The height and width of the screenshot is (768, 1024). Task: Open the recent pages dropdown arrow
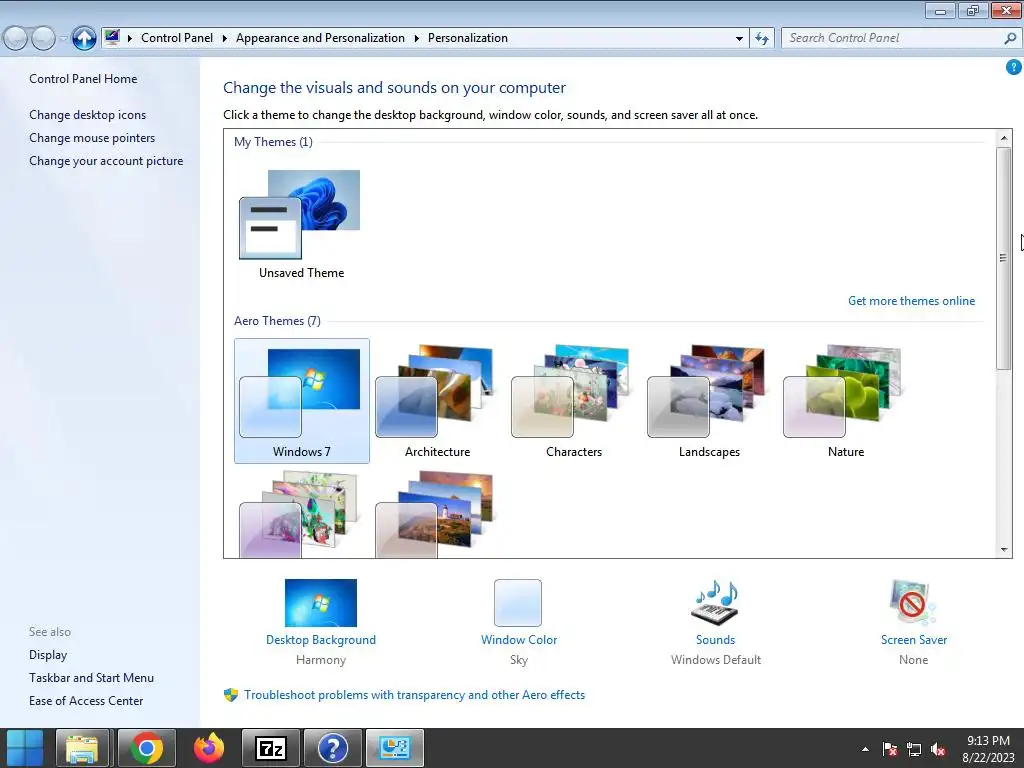[x=63, y=39]
